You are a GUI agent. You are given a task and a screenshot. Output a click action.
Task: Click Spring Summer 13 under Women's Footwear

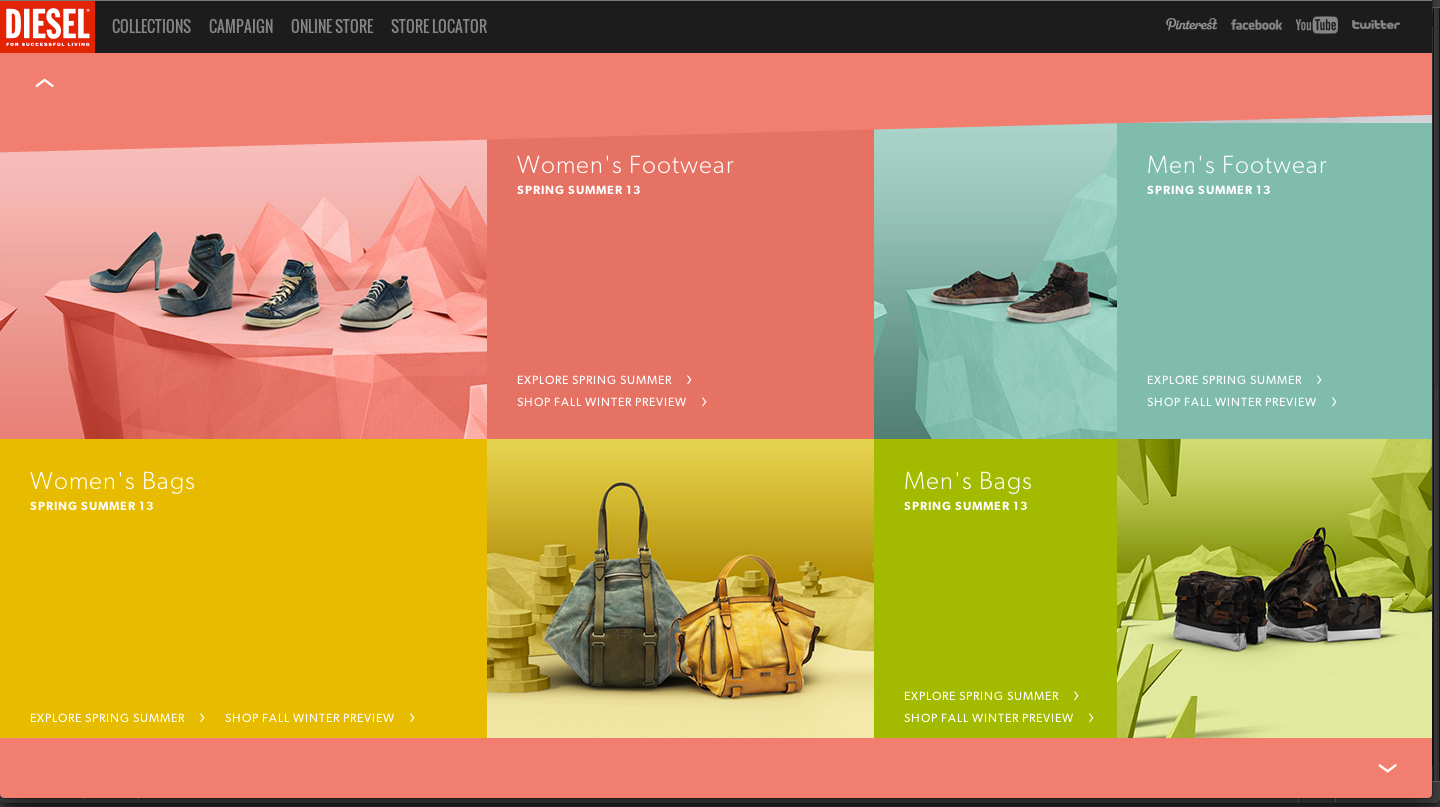pyautogui.click(x=579, y=190)
